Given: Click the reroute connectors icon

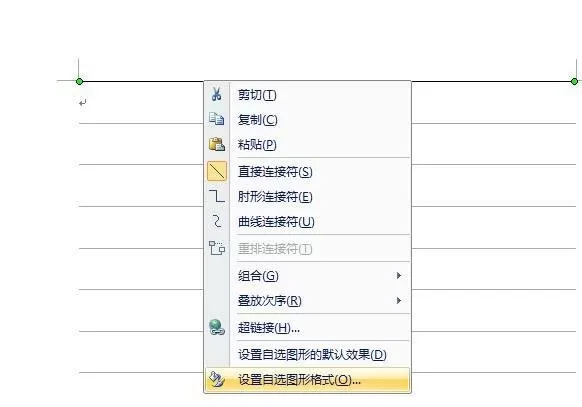Looking at the screenshot, I should tap(217, 248).
